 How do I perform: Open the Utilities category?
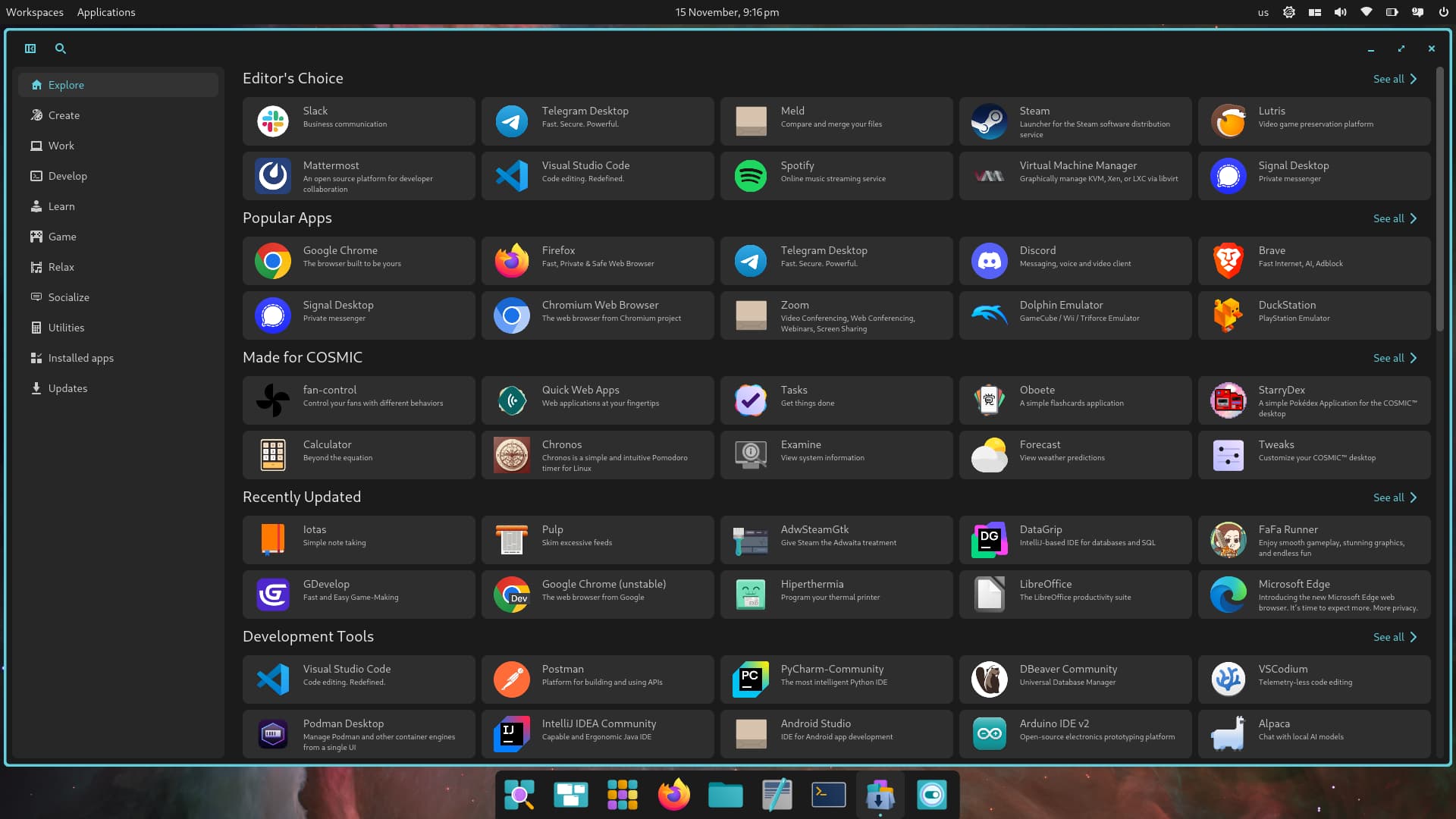click(118, 328)
